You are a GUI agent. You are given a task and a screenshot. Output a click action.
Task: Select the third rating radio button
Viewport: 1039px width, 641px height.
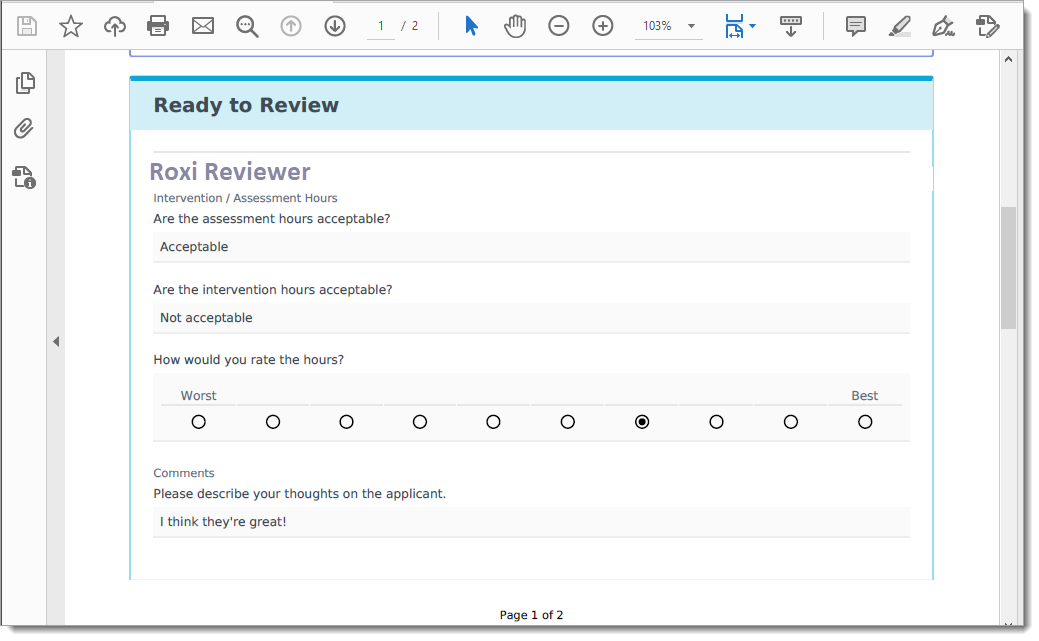tap(346, 422)
